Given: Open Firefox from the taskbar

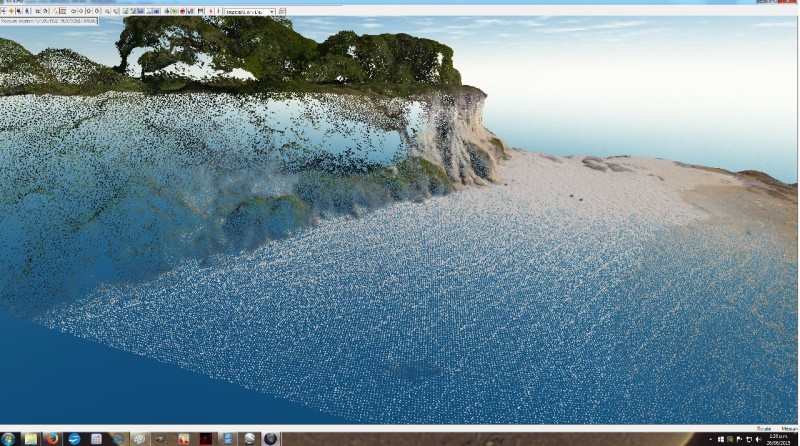Looking at the screenshot, I should [52, 439].
